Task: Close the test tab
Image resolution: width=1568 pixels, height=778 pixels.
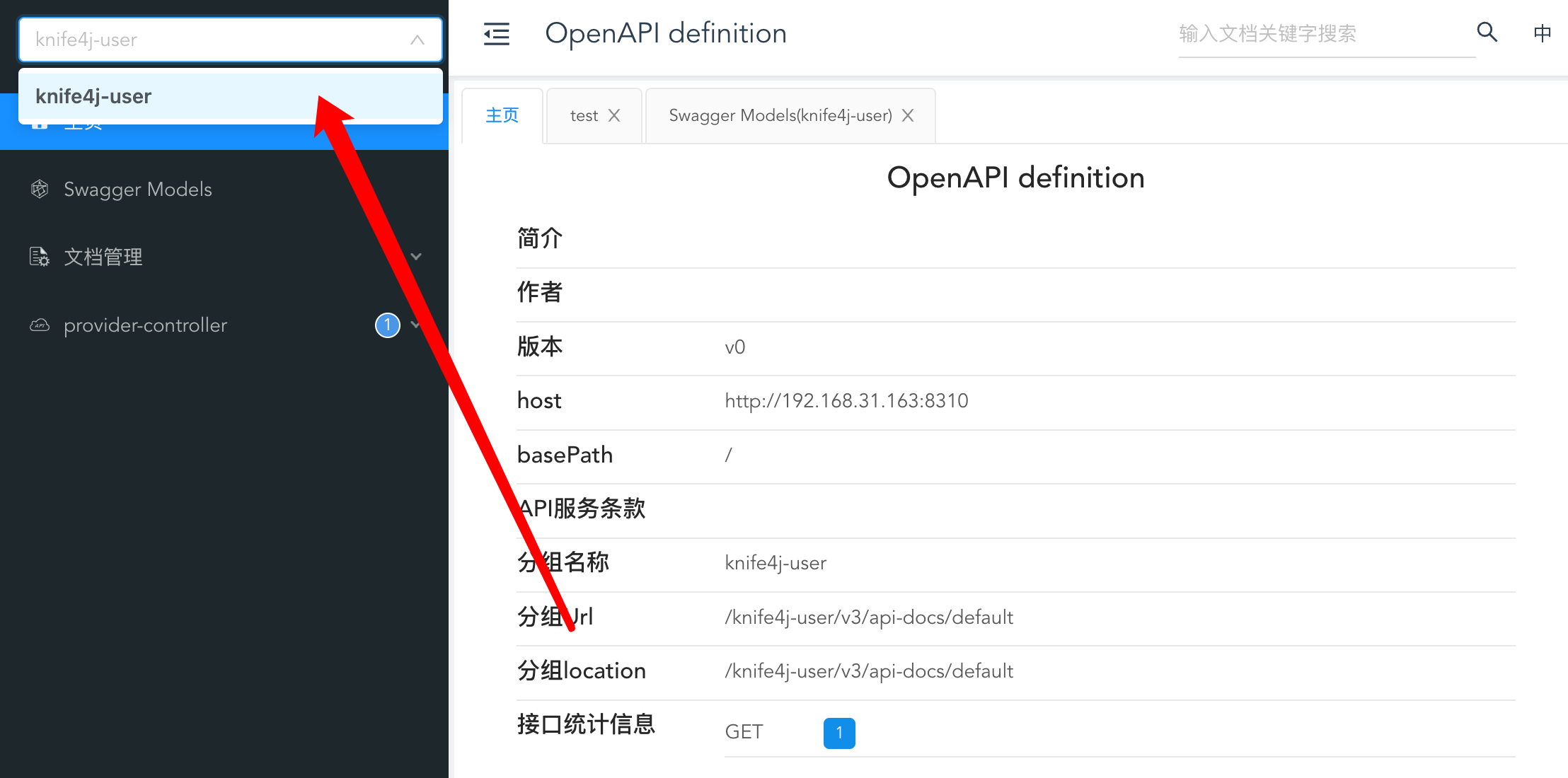Action: pos(614,115)
